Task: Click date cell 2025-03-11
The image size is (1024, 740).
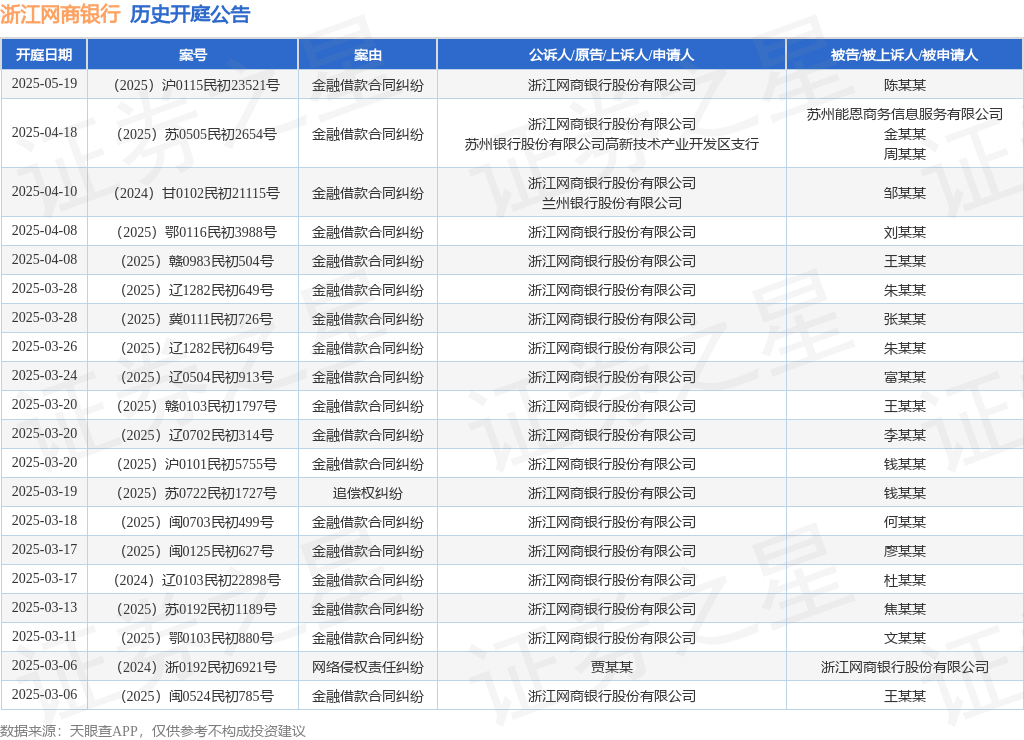Action: [x=44, y=637]
